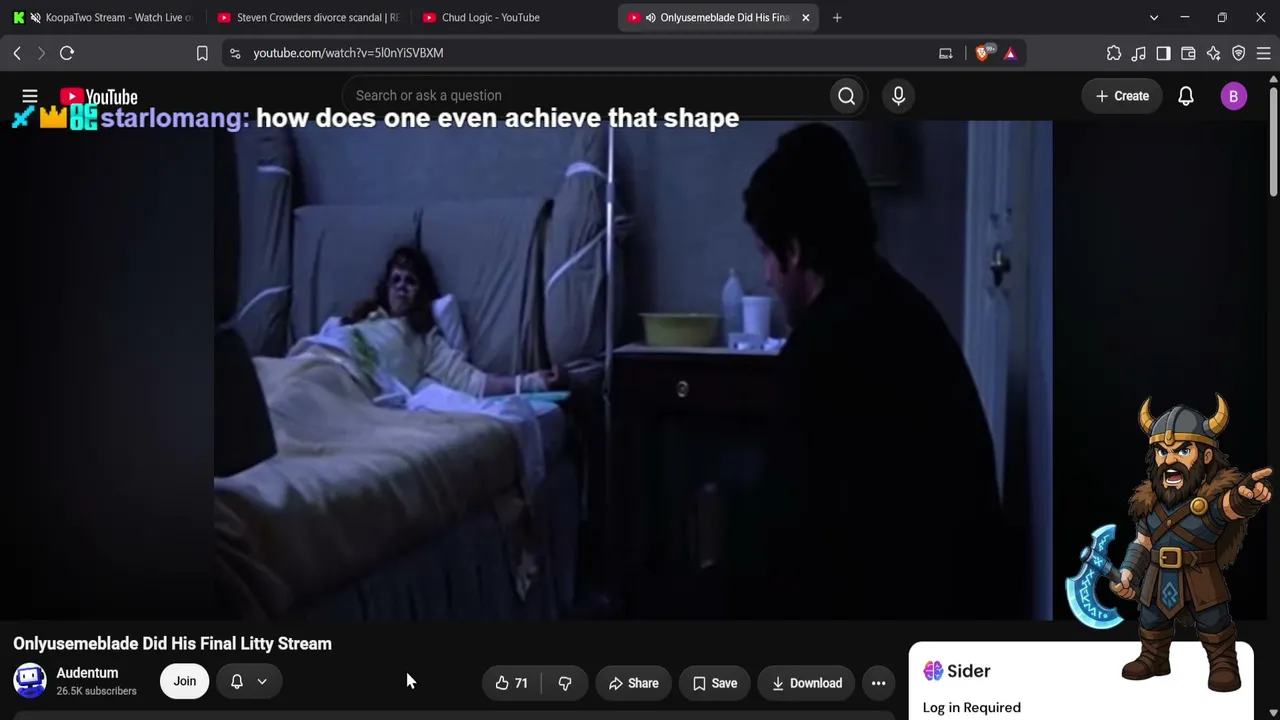Open the Audentum channel name link
Viewport: 1280px width, 720px height.
87,673
